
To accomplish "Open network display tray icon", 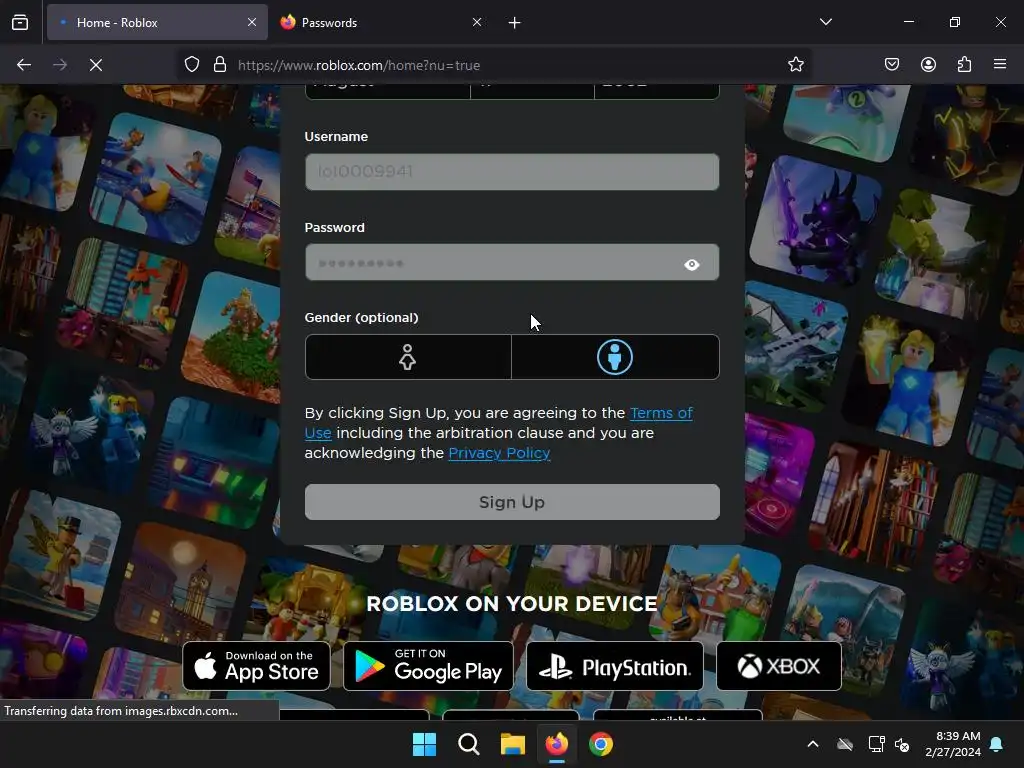I will (x=876, y=744).
